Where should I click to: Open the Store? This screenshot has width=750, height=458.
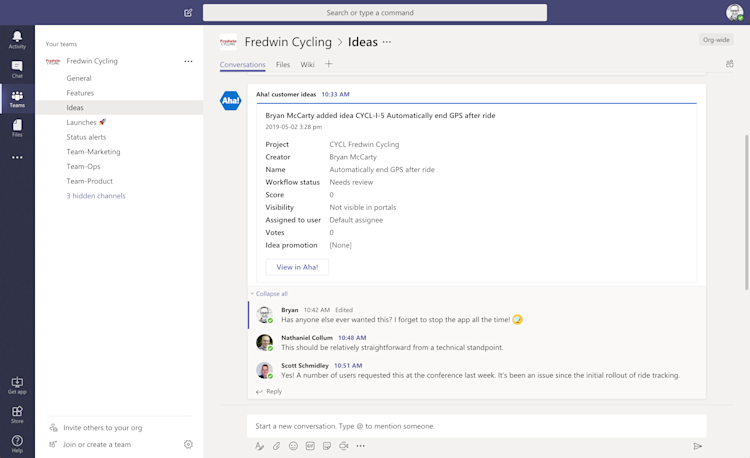point(17,414)
